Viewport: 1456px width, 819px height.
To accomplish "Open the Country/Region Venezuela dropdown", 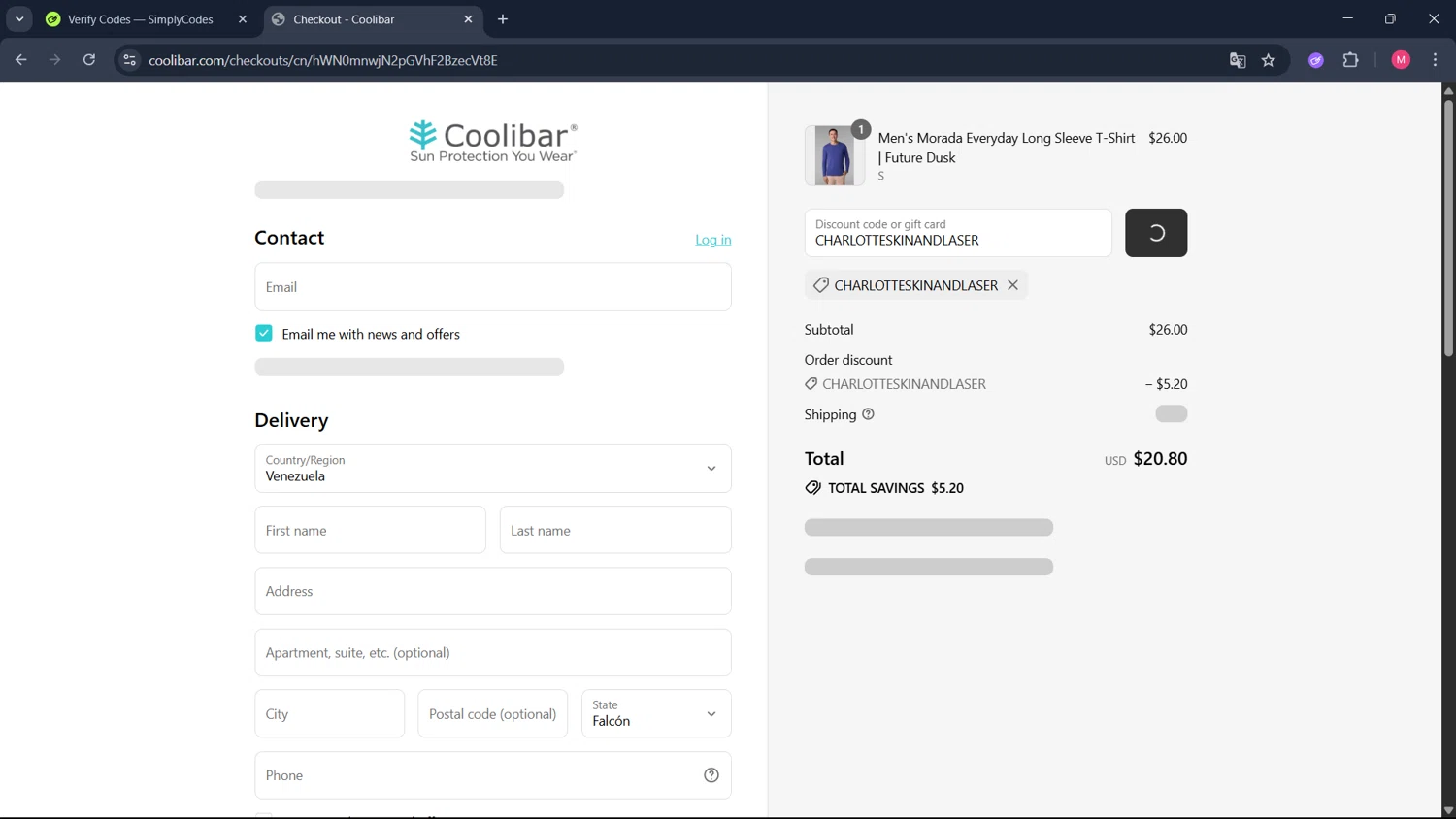I will (493, 469).
